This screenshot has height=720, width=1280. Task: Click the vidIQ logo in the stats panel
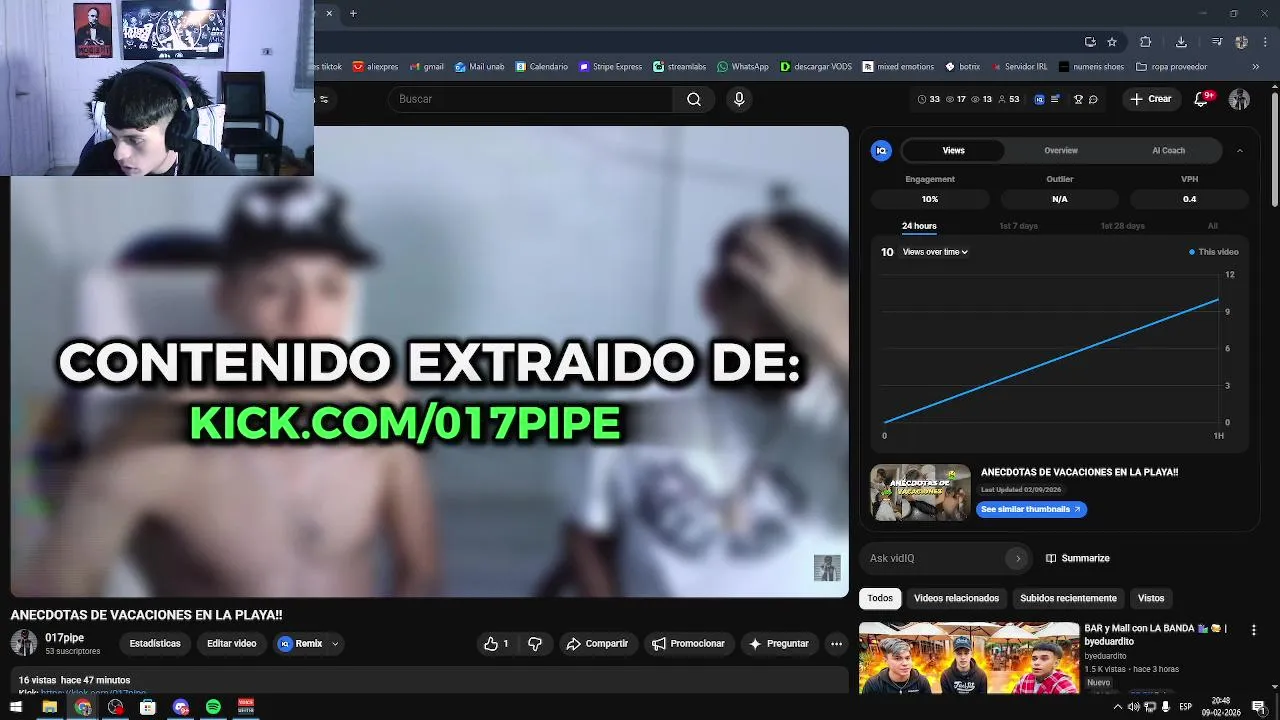pos(881,151)
